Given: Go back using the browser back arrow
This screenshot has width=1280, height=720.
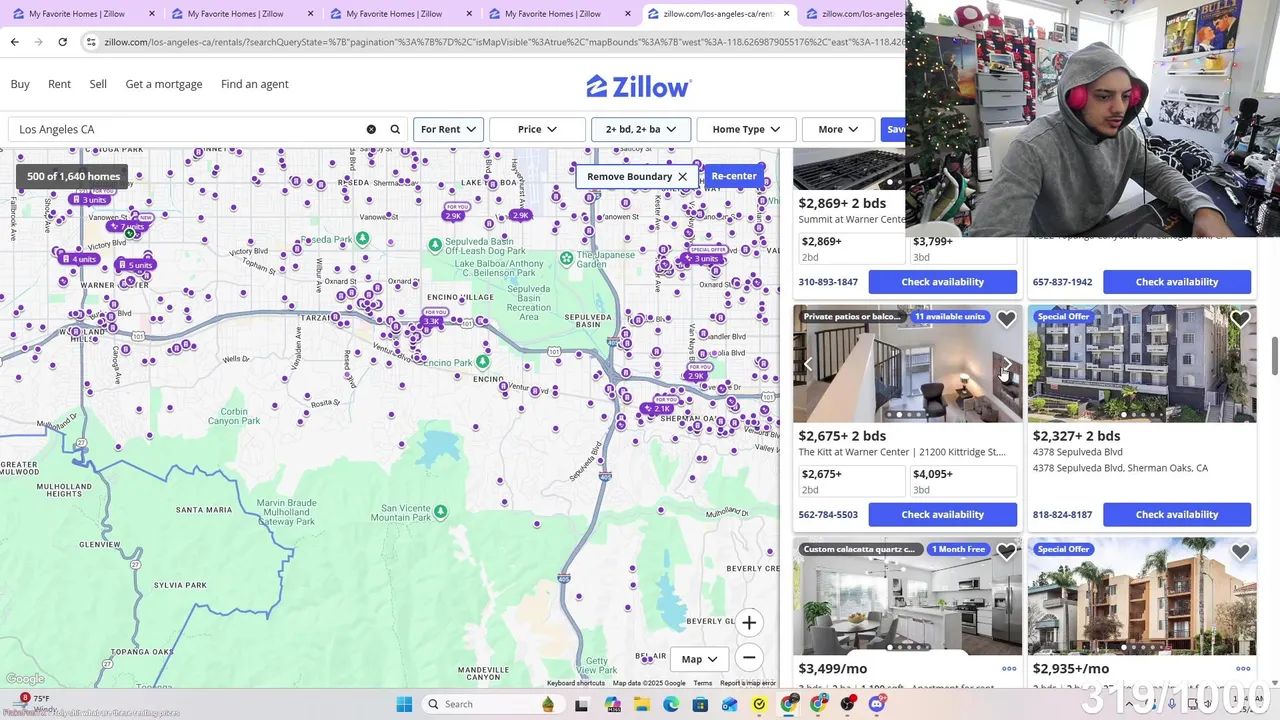Looking at the screenshot, I should 14,42.
